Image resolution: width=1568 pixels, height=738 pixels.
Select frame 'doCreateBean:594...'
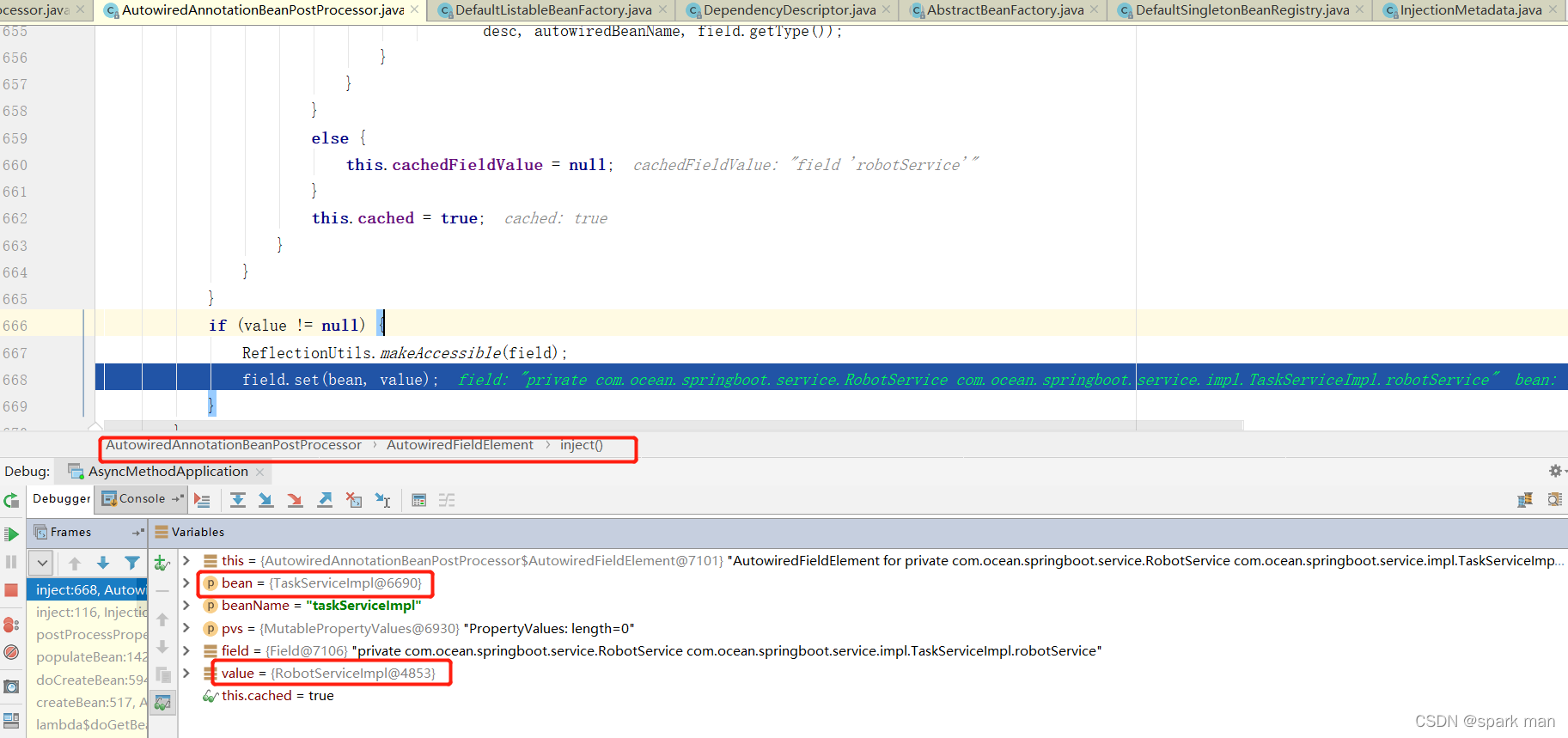(87, 680)
